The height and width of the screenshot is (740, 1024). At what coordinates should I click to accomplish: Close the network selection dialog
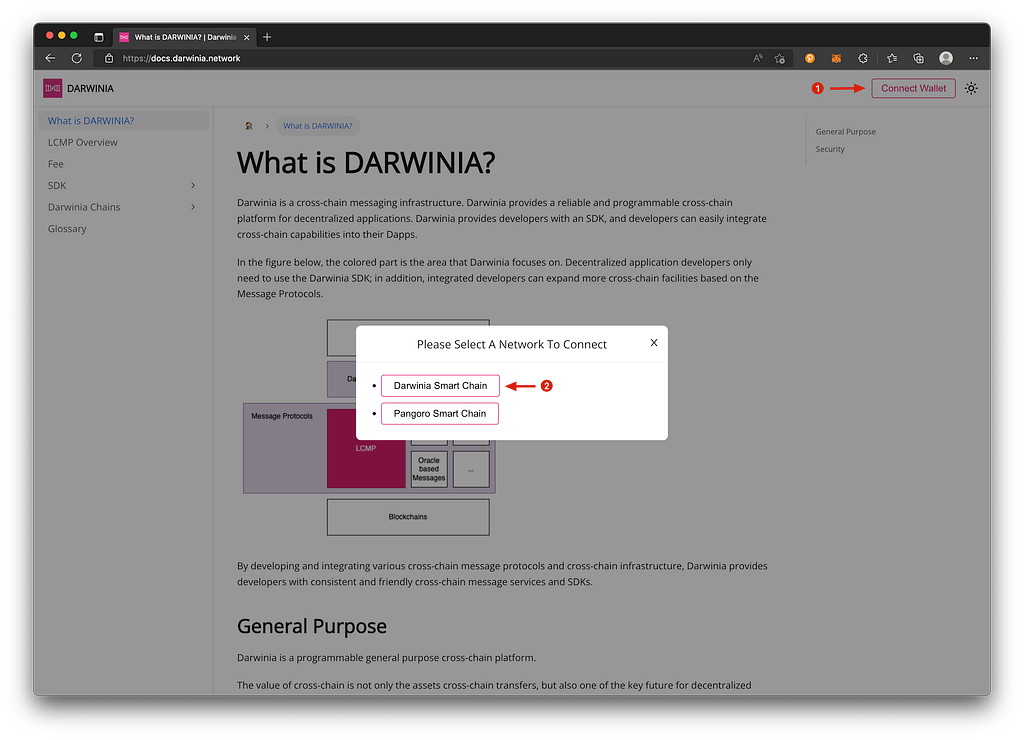pos(654,342)
